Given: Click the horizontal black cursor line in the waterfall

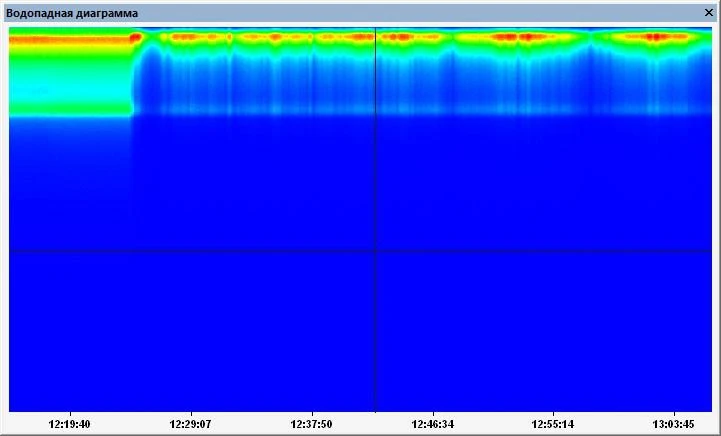Looking at the screenshot, I should pyautogui.click(x=184, y=251).
